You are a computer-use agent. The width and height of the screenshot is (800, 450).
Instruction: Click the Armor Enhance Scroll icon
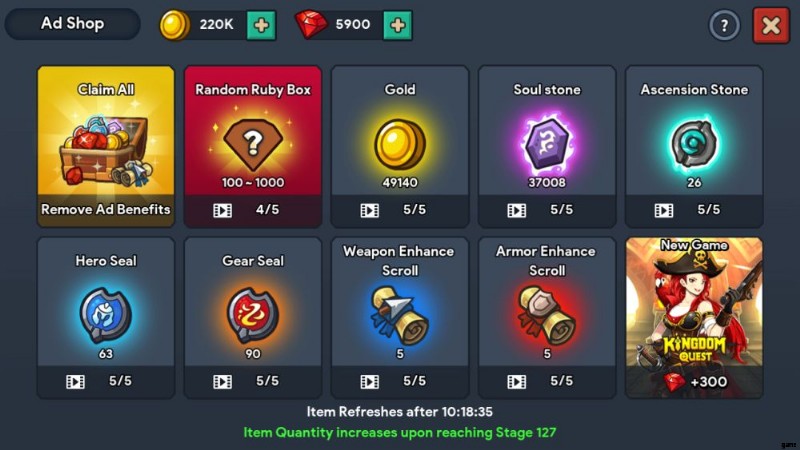(547, 316)
